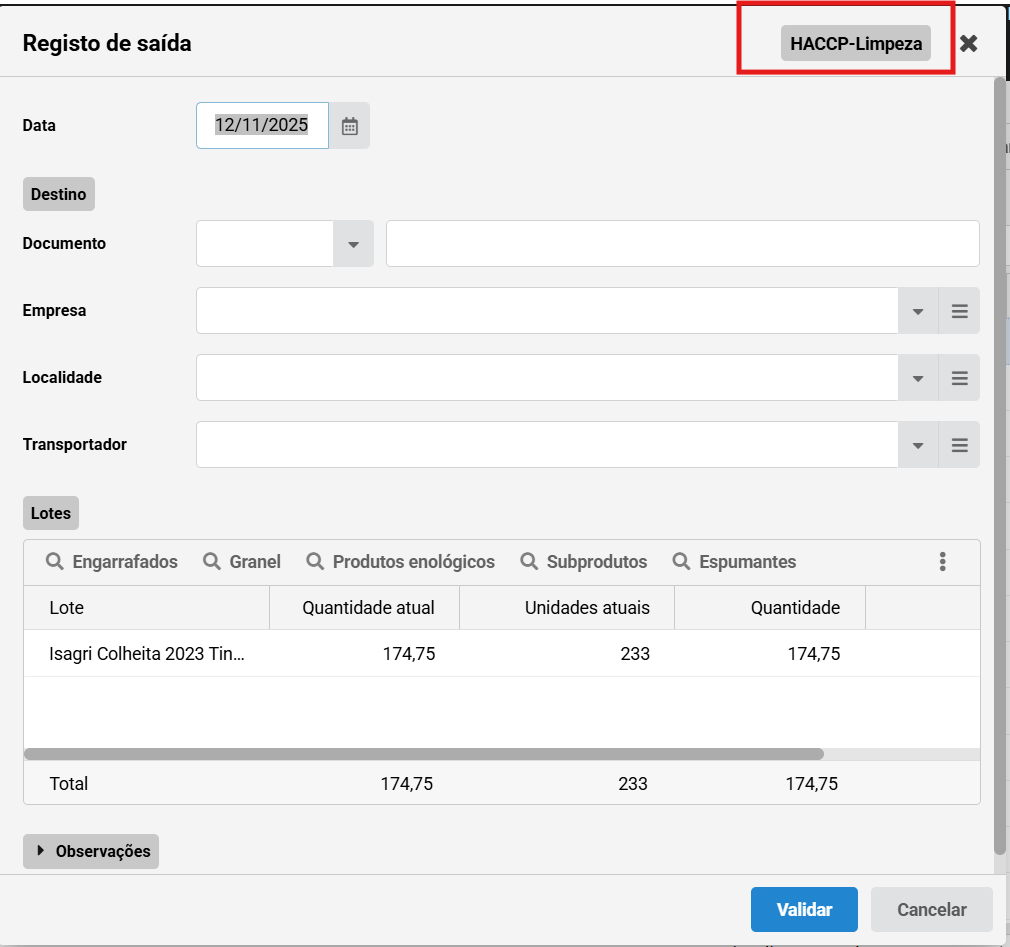Click the Total row label
This screenshot has height=947, width=1010.
coord(69,784)
